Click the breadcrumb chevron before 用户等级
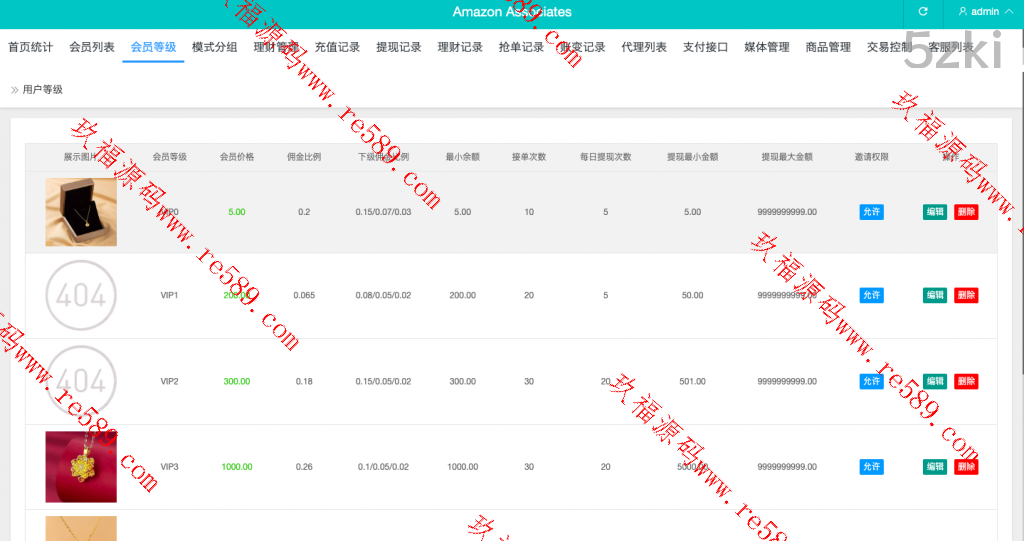Image resolution: width=1024 pixels, height=541 pixels. pyautogui.click(x=14, y=90)
